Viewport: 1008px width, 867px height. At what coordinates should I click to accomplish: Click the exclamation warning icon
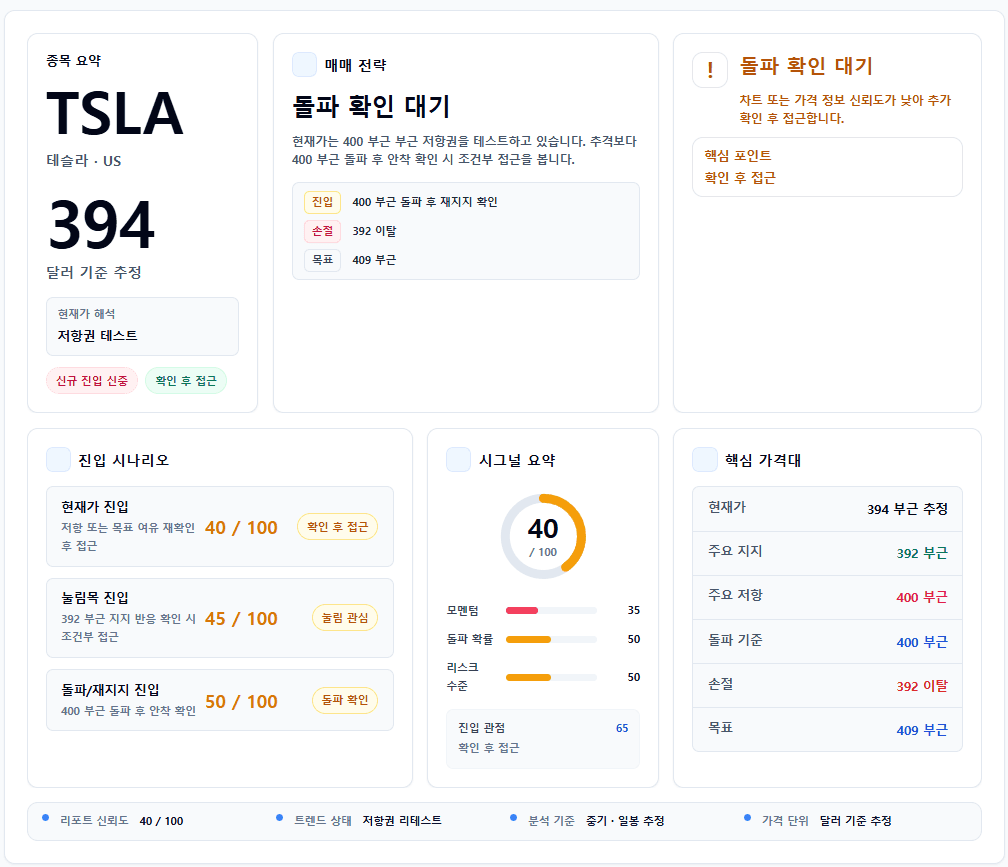(710, 69)
